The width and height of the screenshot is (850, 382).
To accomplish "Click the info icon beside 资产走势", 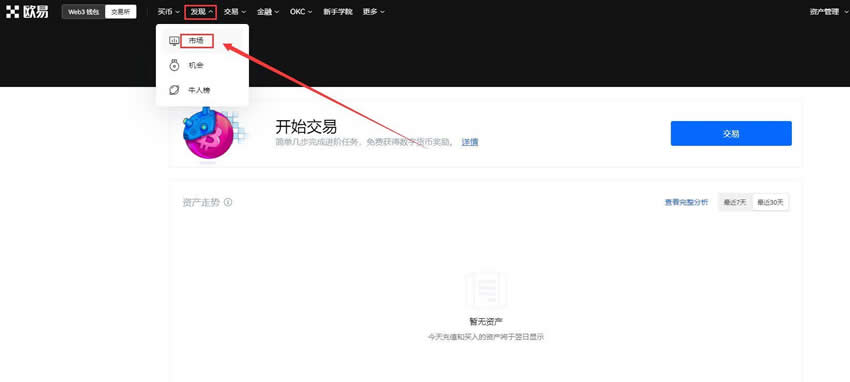I will [x=228, y=202].
